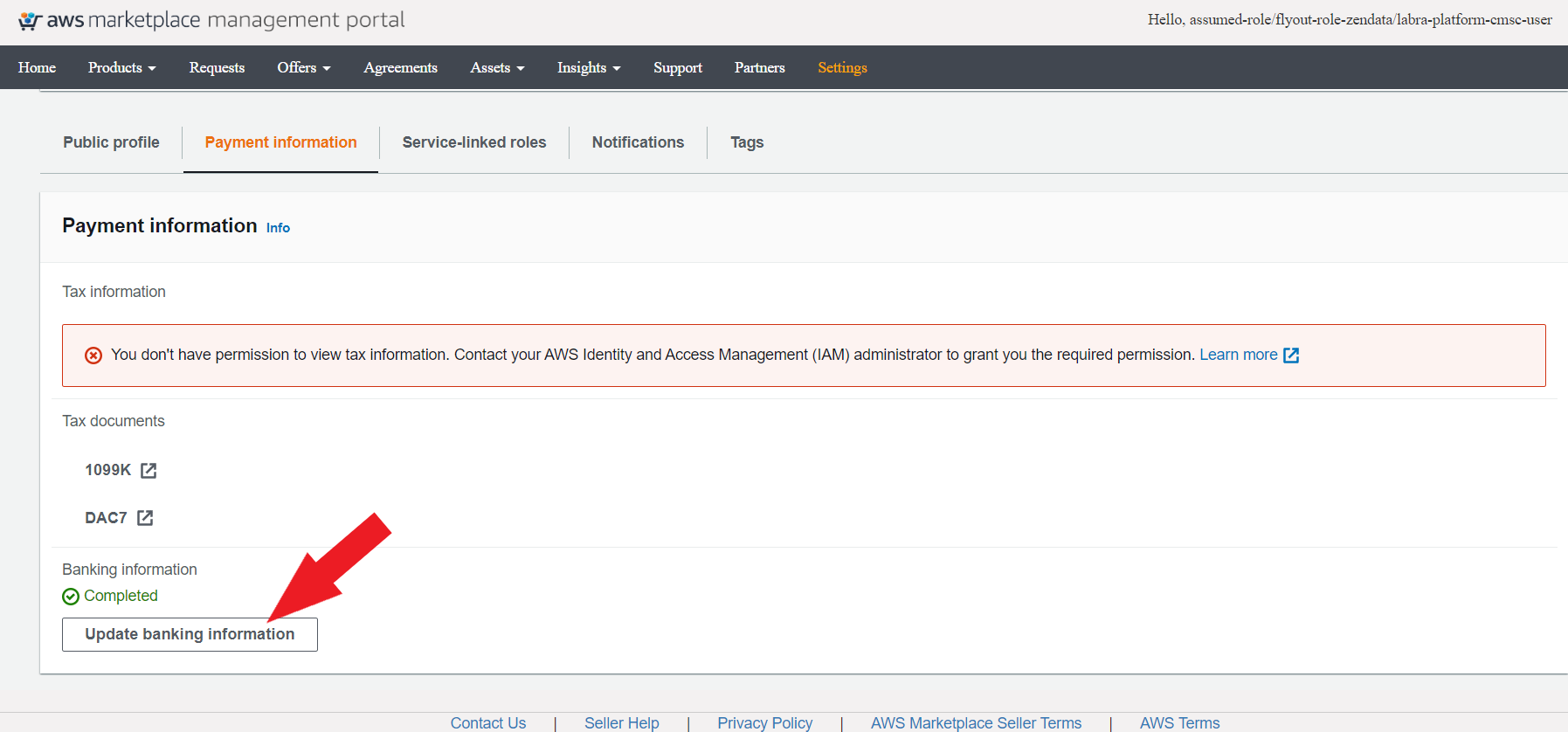Click the green Completed checkmark icon

[71, 597]
